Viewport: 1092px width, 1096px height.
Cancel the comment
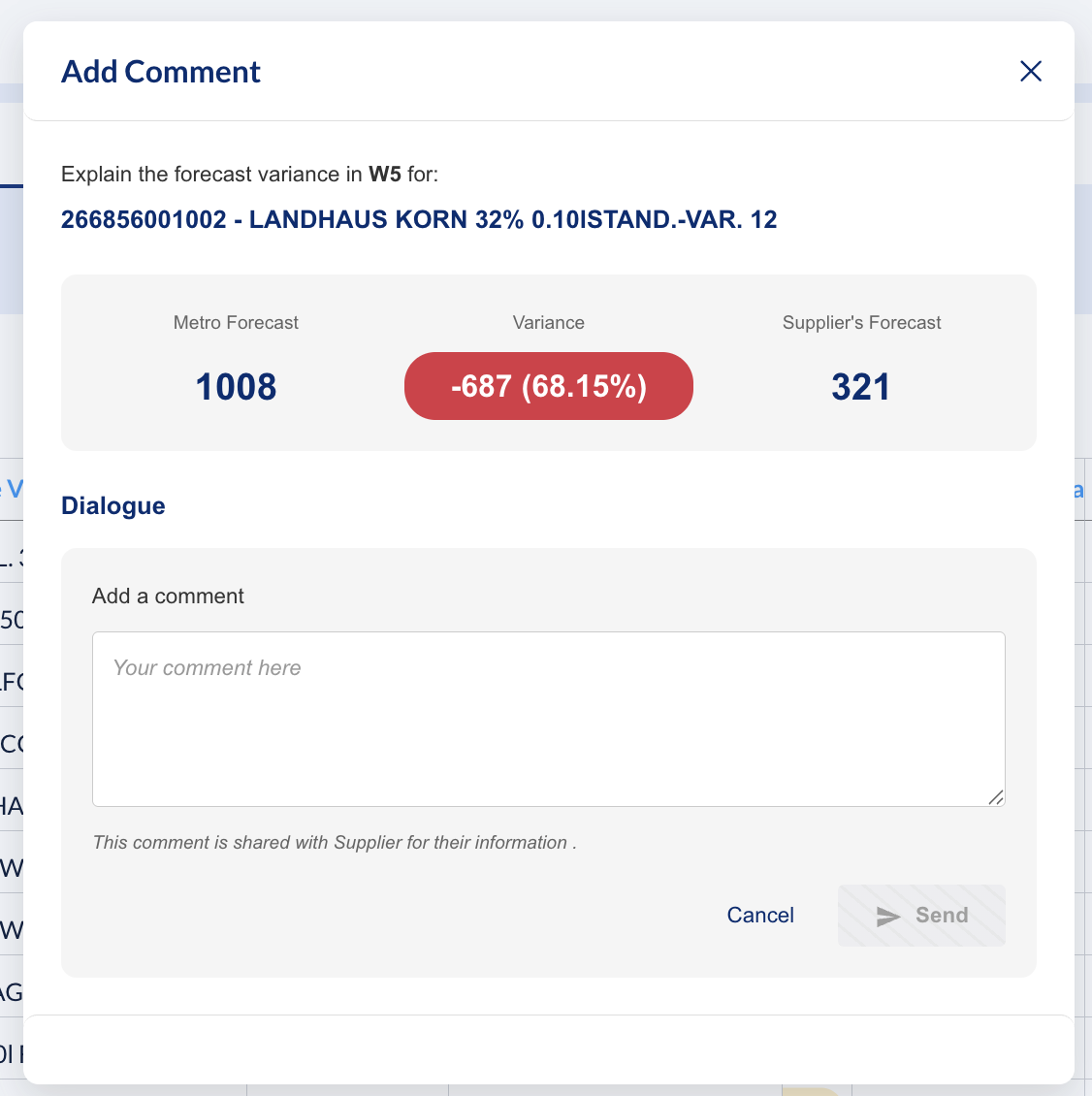tap(760, 915)
